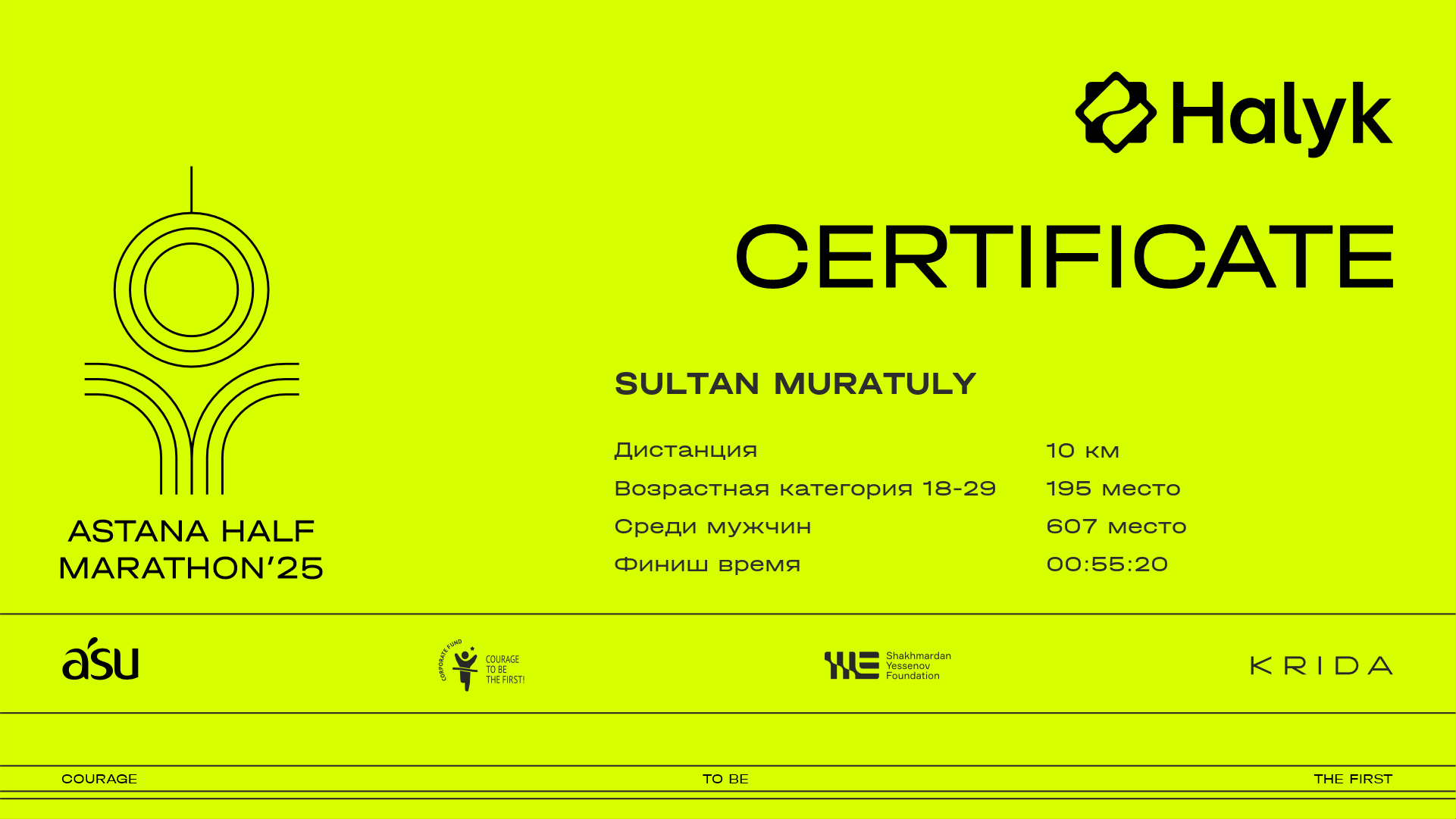
Task: Click the 607 место value
Action: [1116, 527]
